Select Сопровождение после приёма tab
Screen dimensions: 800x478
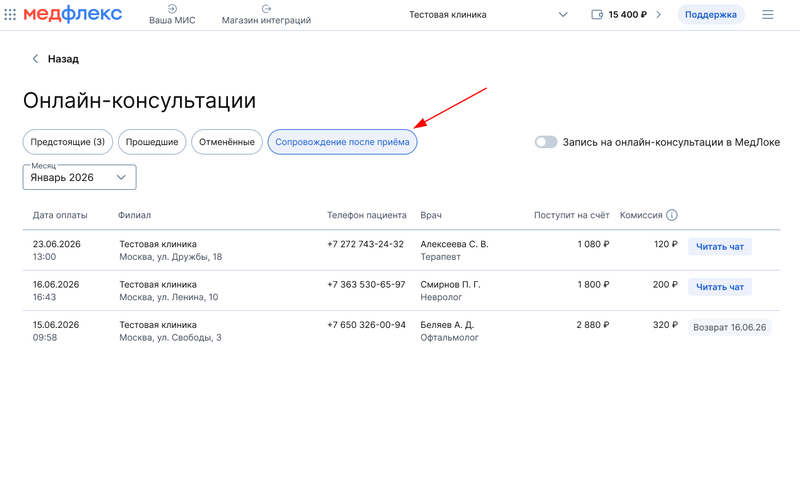click(342, 142)
